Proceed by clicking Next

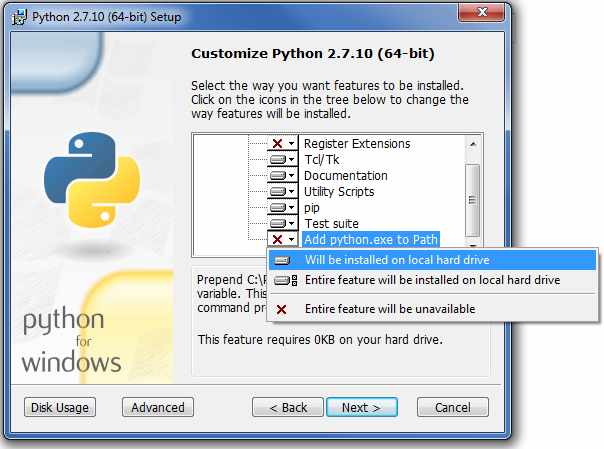click(x=361, y=407)
